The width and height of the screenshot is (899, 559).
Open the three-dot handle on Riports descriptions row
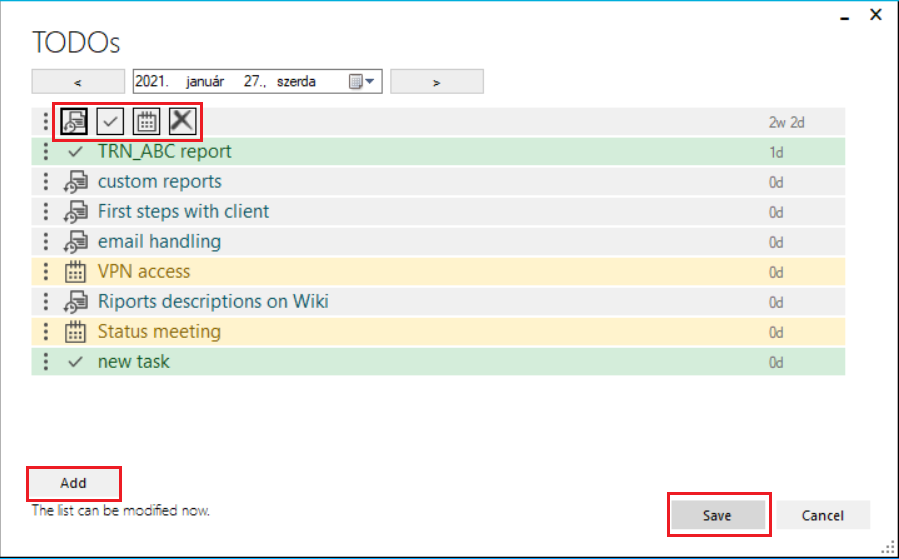pyautogui.click(x=46, y=302)
